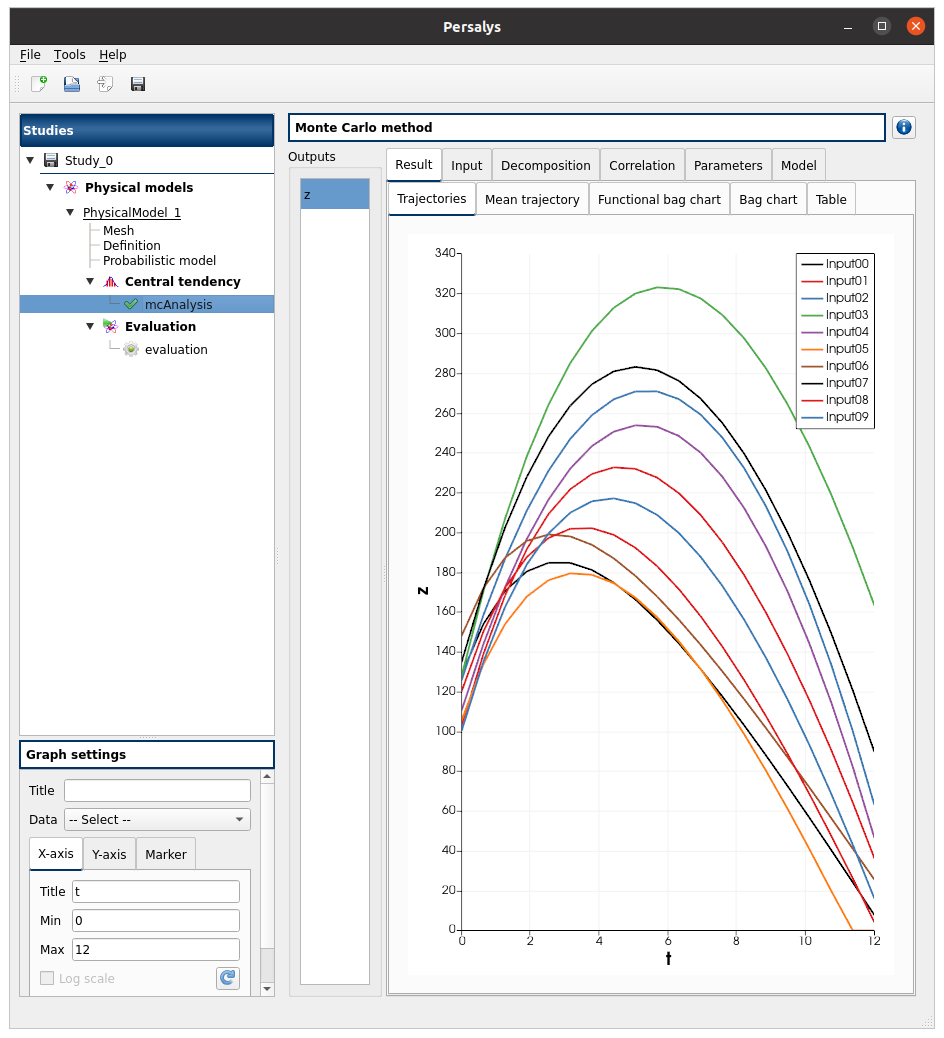This screenshot has width=944, height=1038.
Task: Click the Open study toolbar icon
Action: click(72, 84)
